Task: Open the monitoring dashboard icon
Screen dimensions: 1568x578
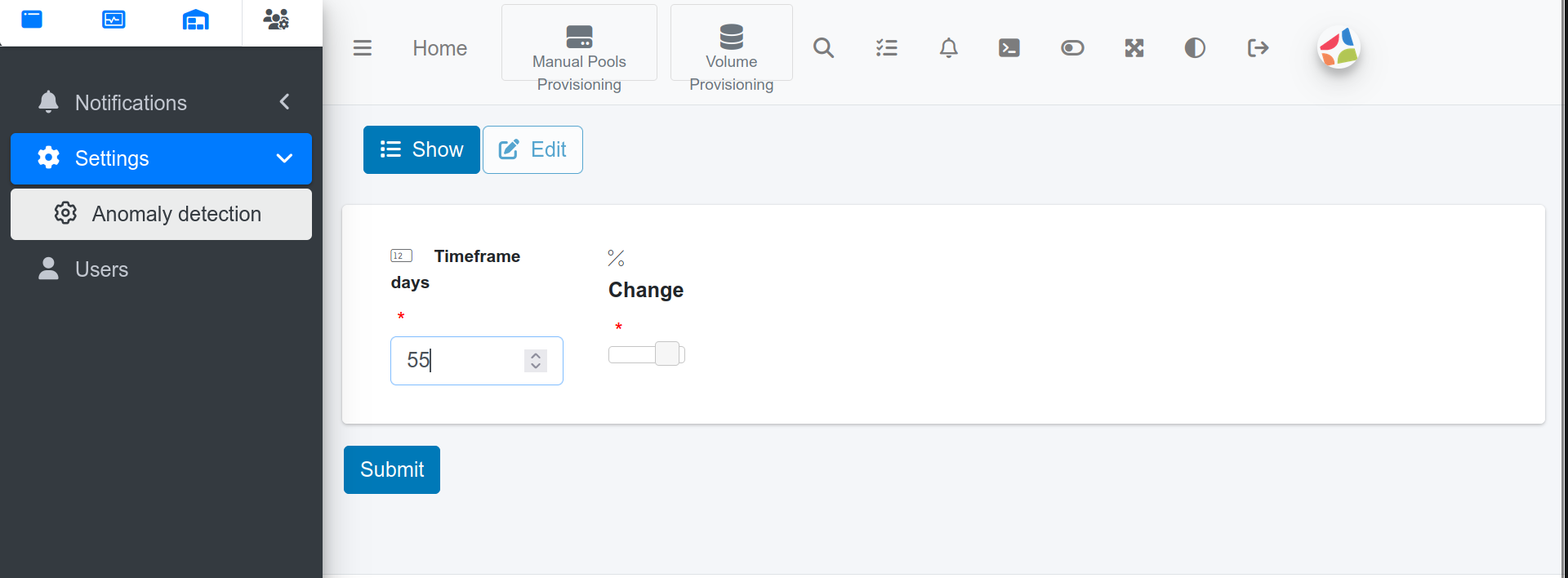Action: [114, 19]
